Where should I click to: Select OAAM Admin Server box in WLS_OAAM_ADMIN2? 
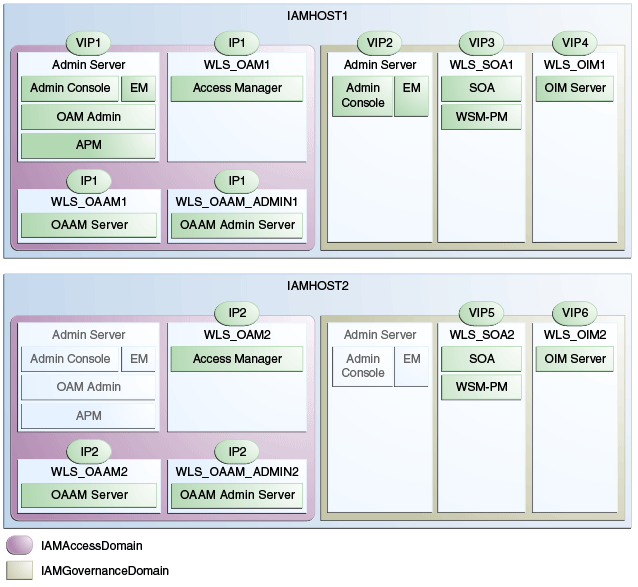pos(237,495)
